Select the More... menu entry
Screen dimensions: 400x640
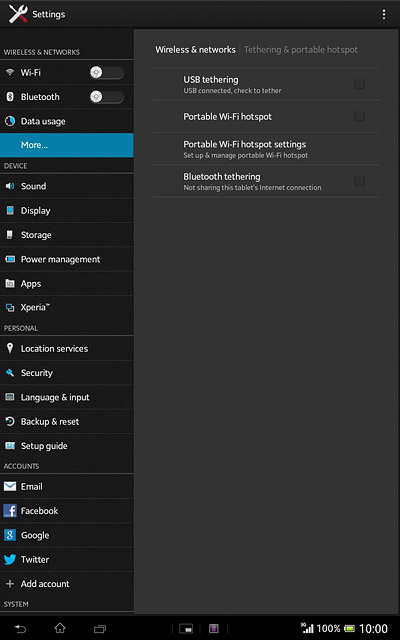tap(67, 145)
